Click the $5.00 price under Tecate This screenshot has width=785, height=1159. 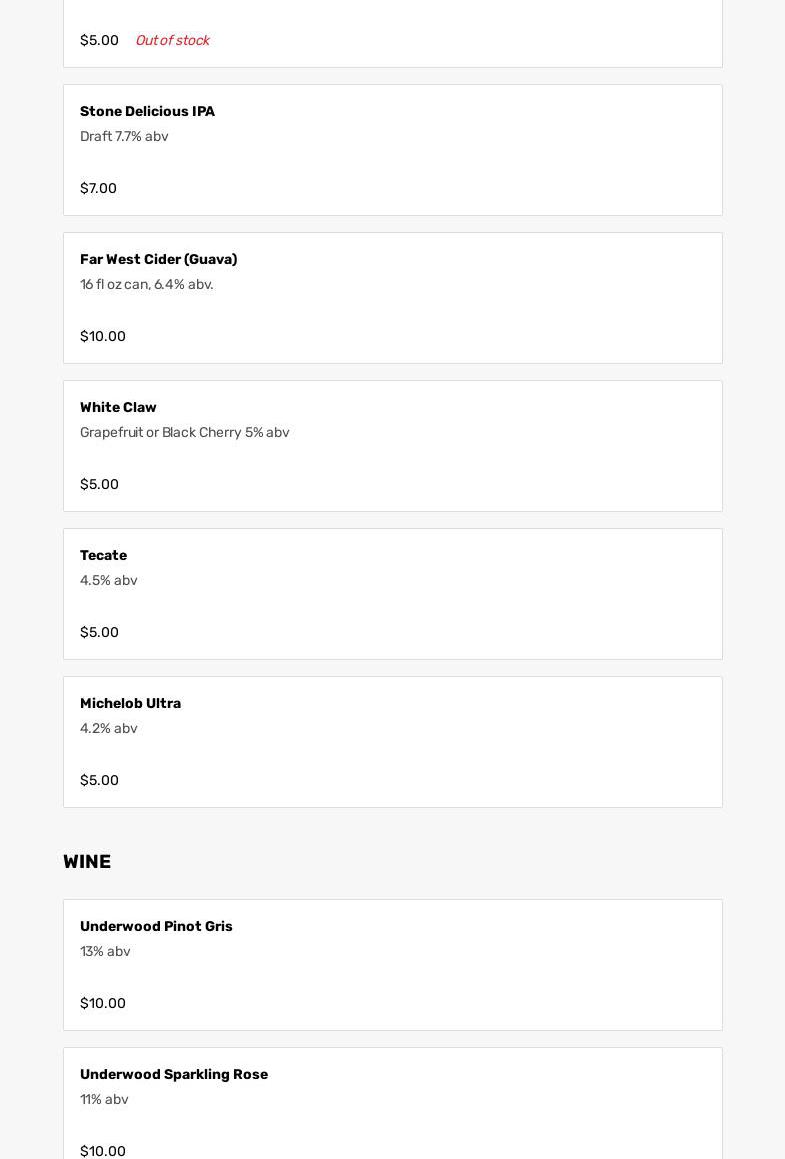point(99,632)
